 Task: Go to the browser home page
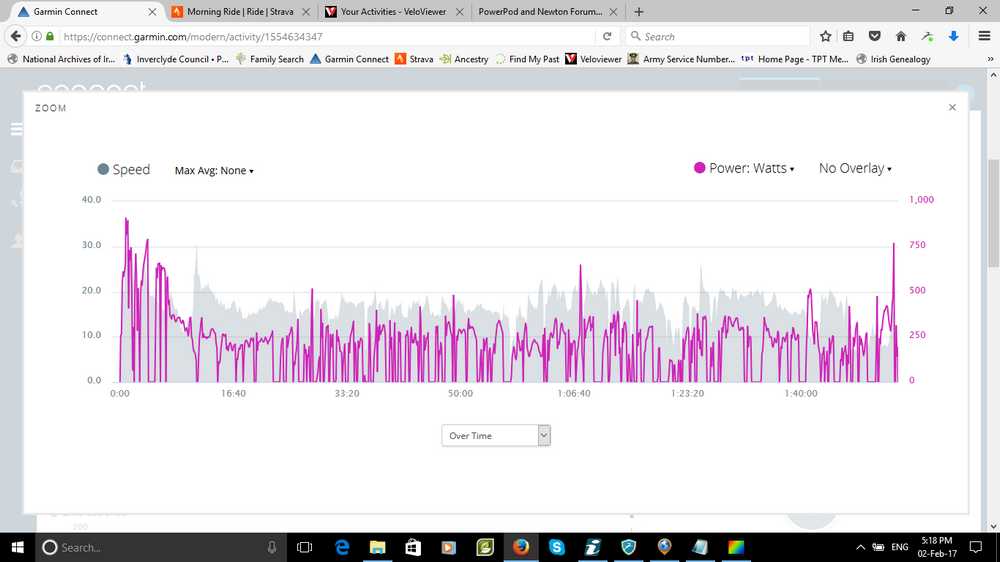(901, 36)
